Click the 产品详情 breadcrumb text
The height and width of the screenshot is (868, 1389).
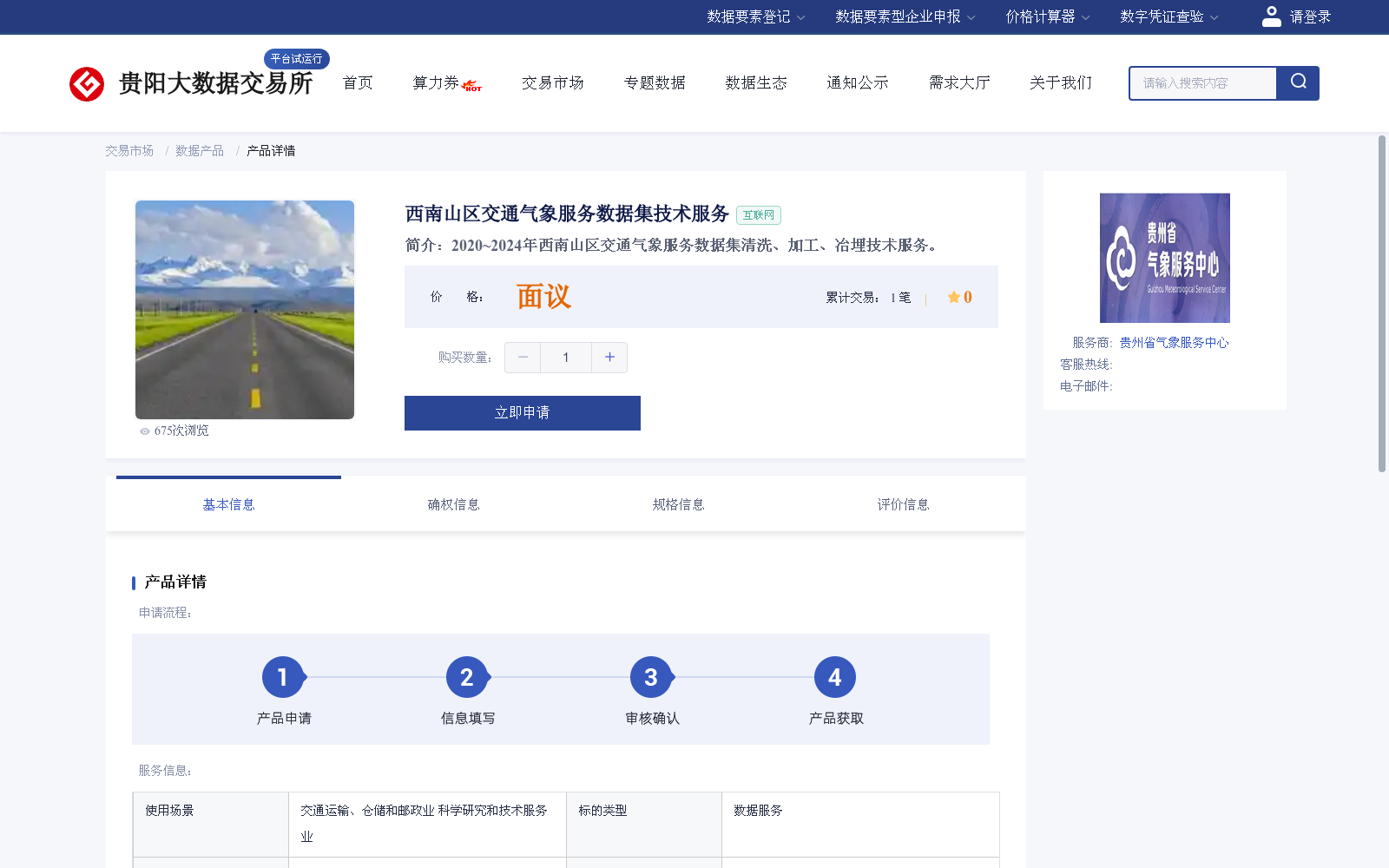coord(271,151)
